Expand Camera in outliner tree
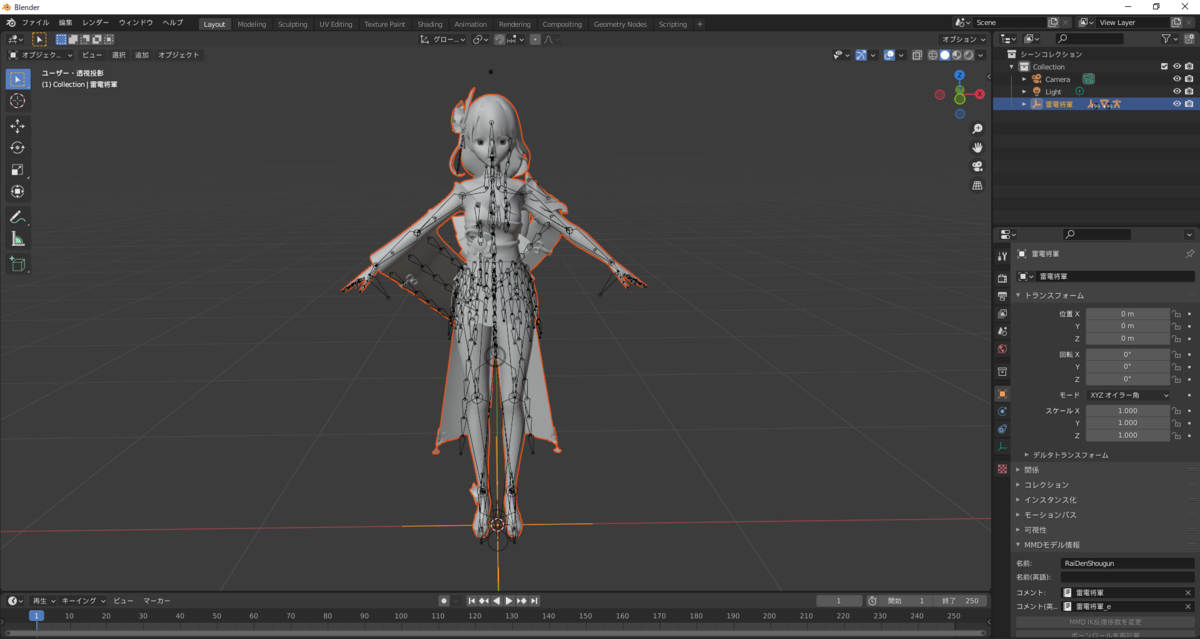The height and width of the screenshot is (639, 1200). coord(1024,79)
